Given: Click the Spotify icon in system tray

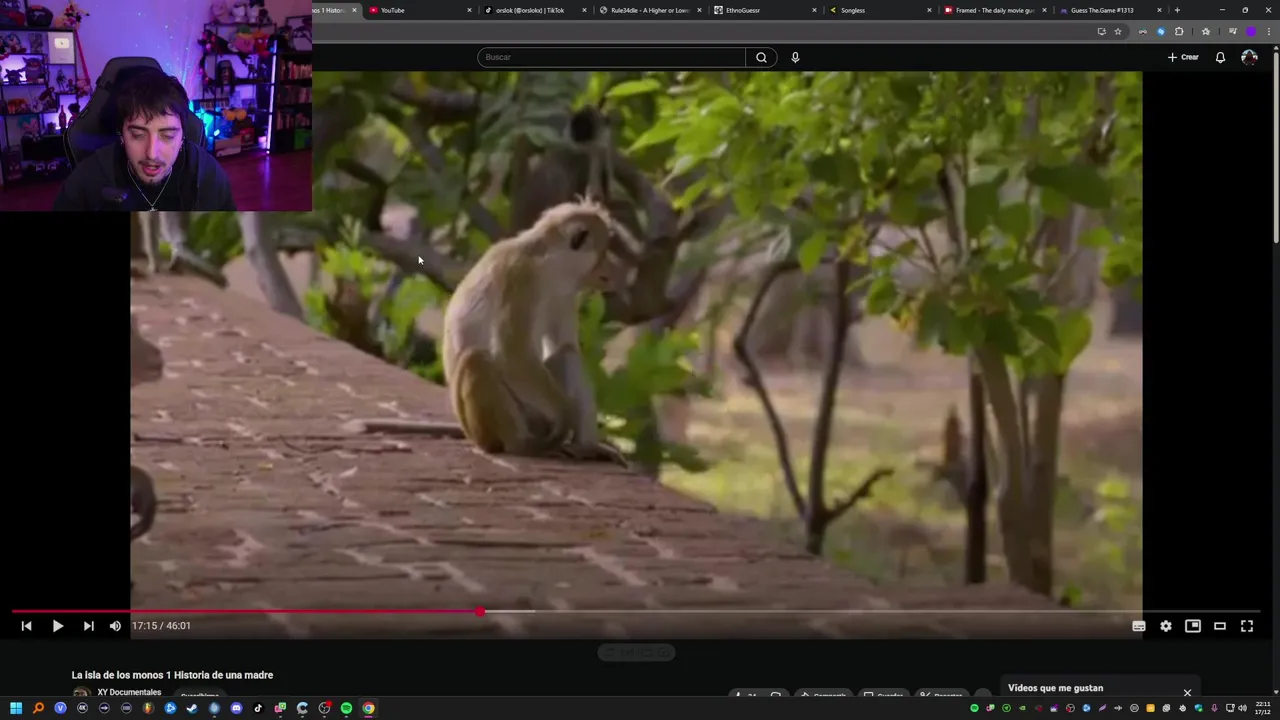Looking at the screenshot, I should 974,708.
